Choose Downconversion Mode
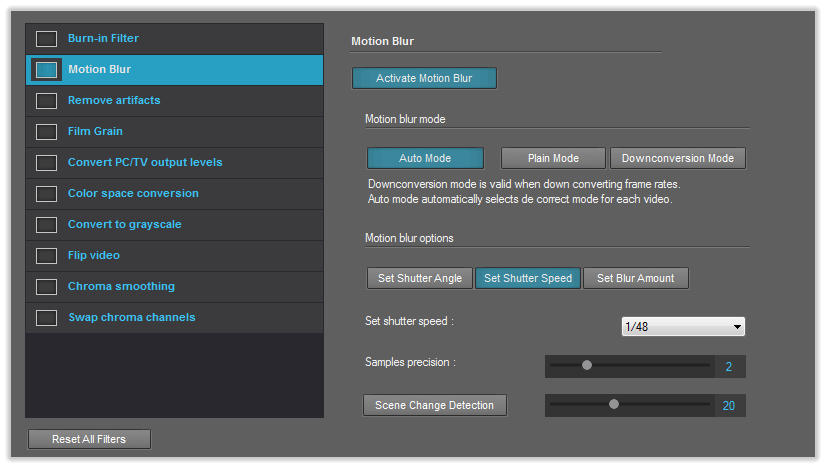The width and height of the screenshot is (826, 468). point(677,158)
